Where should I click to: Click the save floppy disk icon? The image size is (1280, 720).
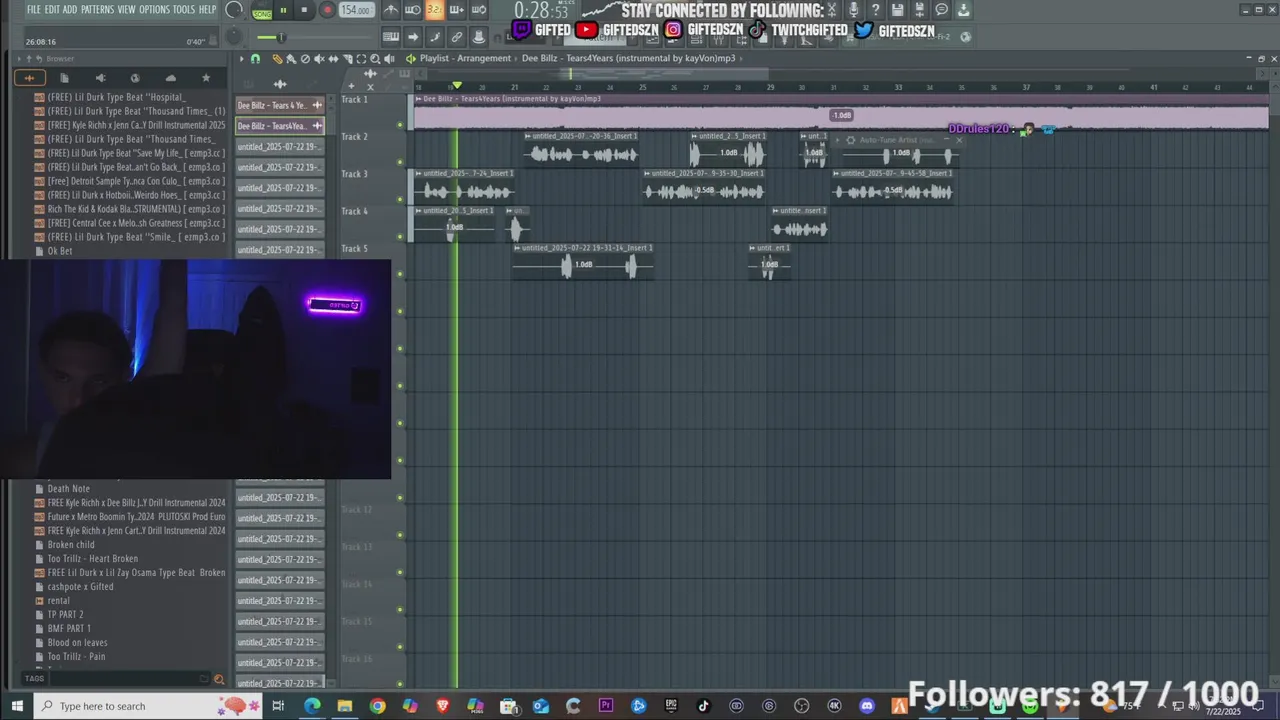point(897,10)
